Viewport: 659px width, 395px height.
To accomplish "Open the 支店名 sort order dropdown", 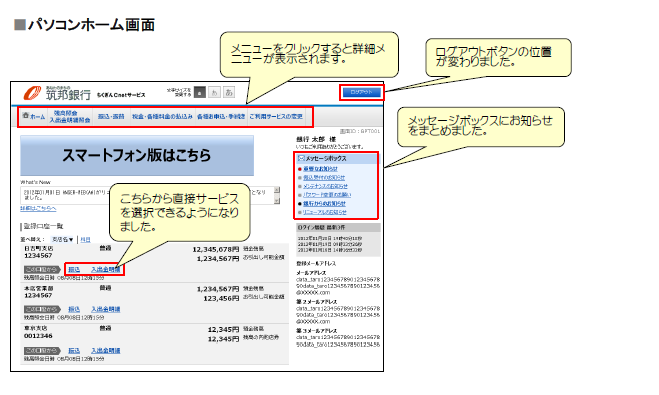I will pos(63,240).
